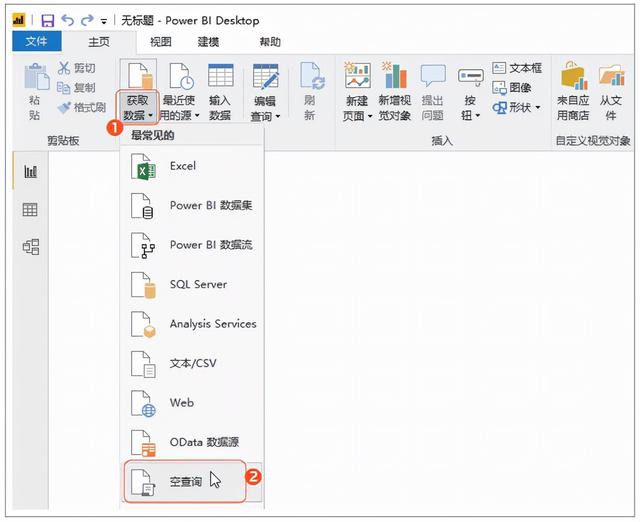Expand the 最近使用的源 dropdown arrow
This screenshot has height=522, width=640.
coord(197,116)
